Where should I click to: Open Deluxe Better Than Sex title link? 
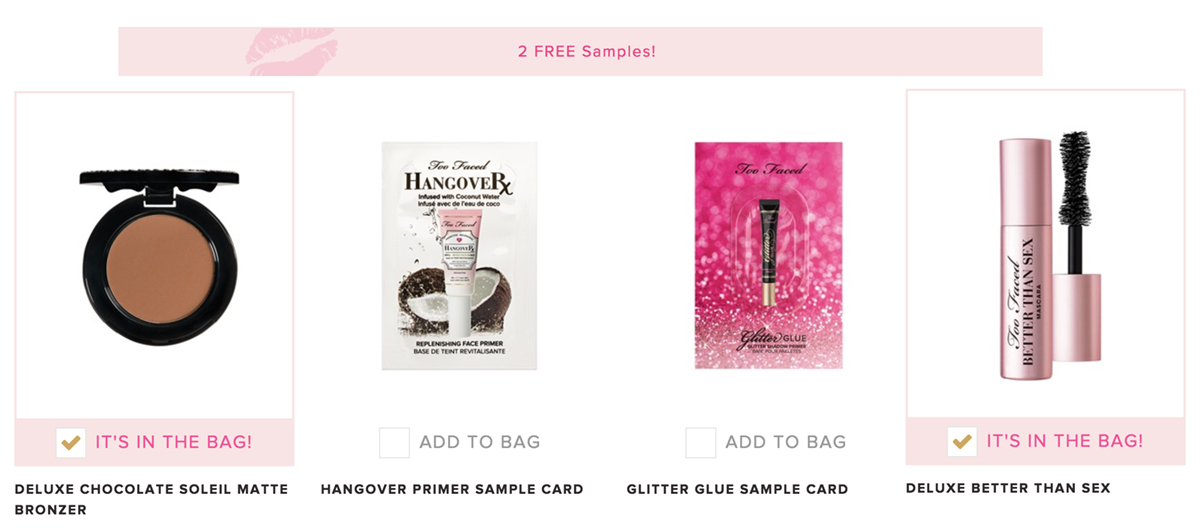tap(1008, 488)
